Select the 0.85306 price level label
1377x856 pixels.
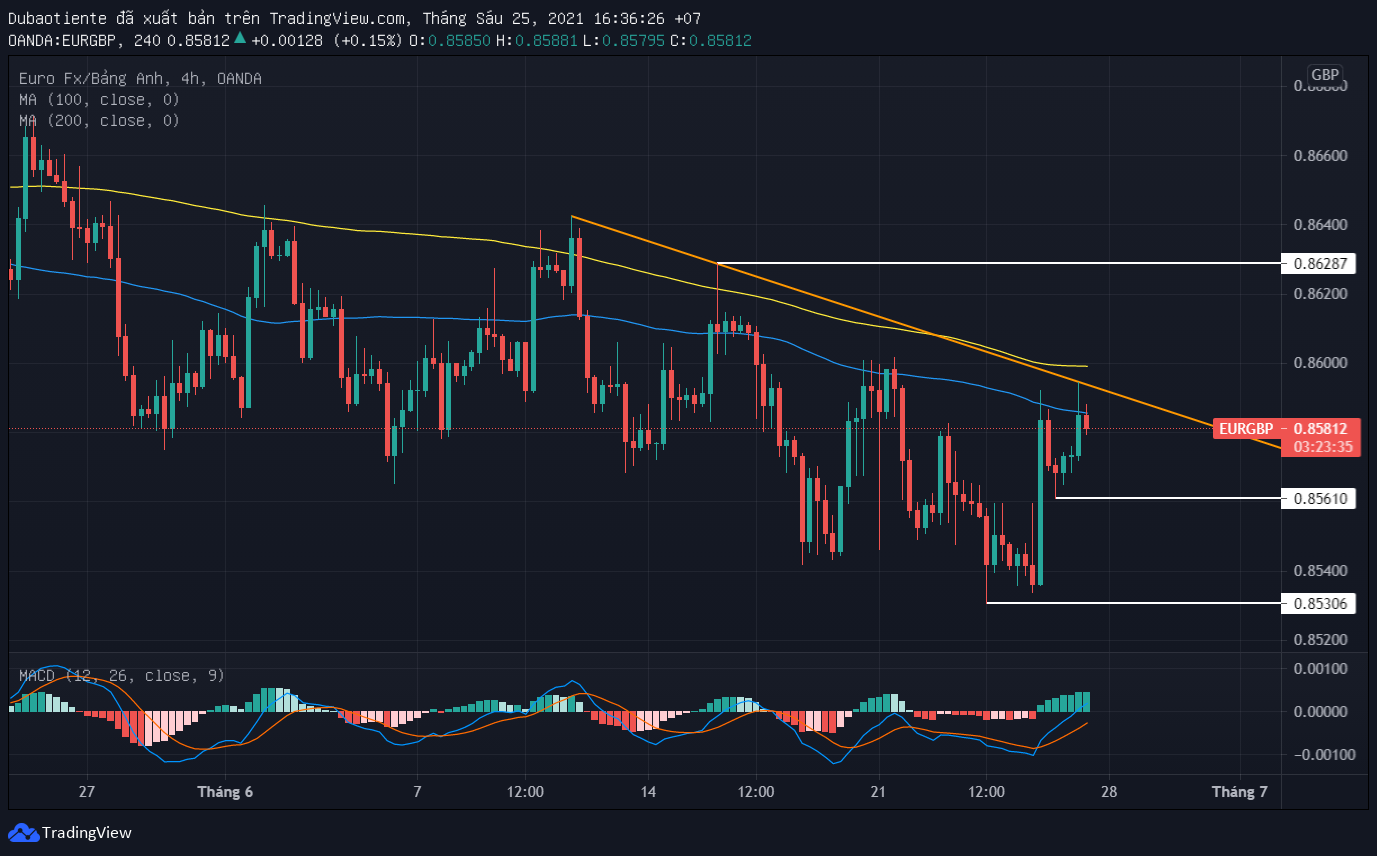pyautogui.click(x=1318, y=603)
